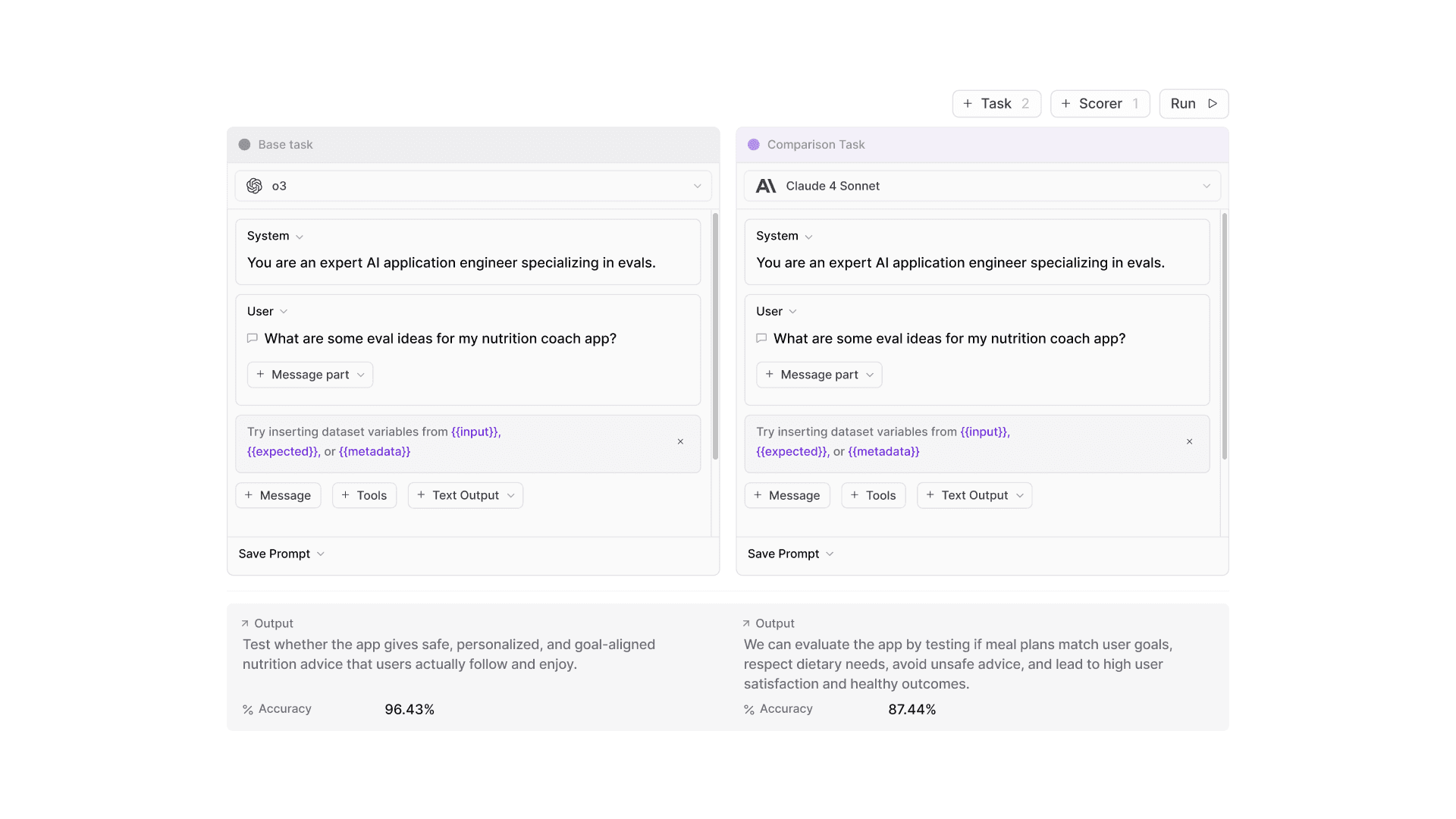Dismiss the dataset variables hint in comparison task

click(1189, 442)
